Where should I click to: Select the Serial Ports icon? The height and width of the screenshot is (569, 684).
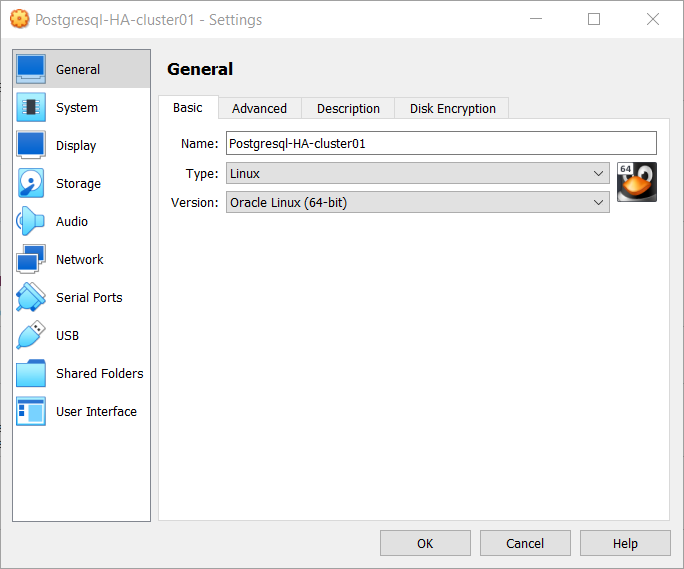(x=31, y=298)
